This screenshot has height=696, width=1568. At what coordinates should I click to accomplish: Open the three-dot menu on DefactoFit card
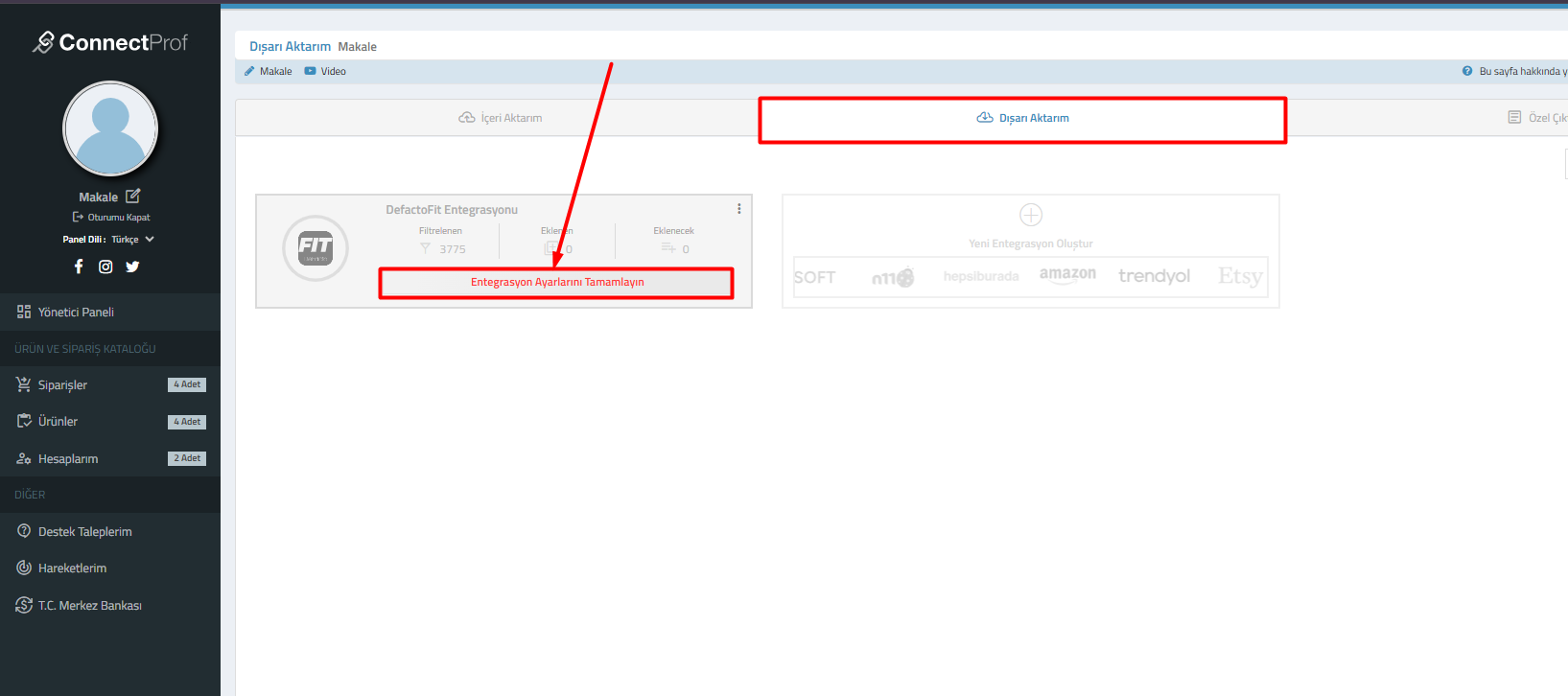[x=738, y=209]
